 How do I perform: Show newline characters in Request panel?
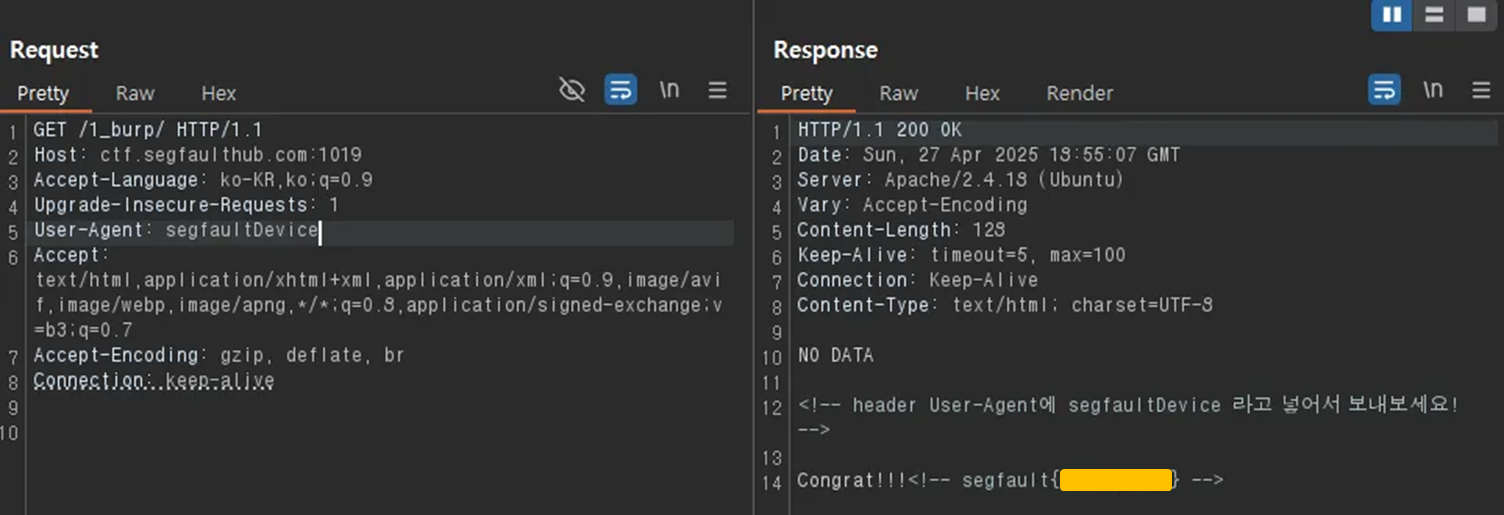[669, 91]
